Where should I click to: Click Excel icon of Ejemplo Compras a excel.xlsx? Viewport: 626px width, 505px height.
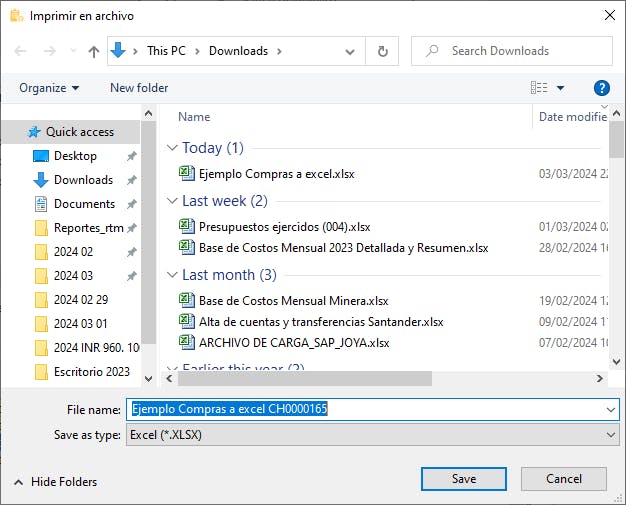186,173
